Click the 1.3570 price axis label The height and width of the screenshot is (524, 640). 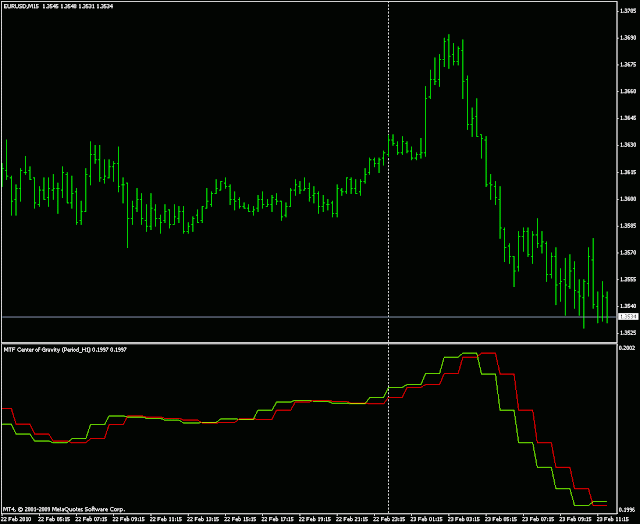pos(628,253)
